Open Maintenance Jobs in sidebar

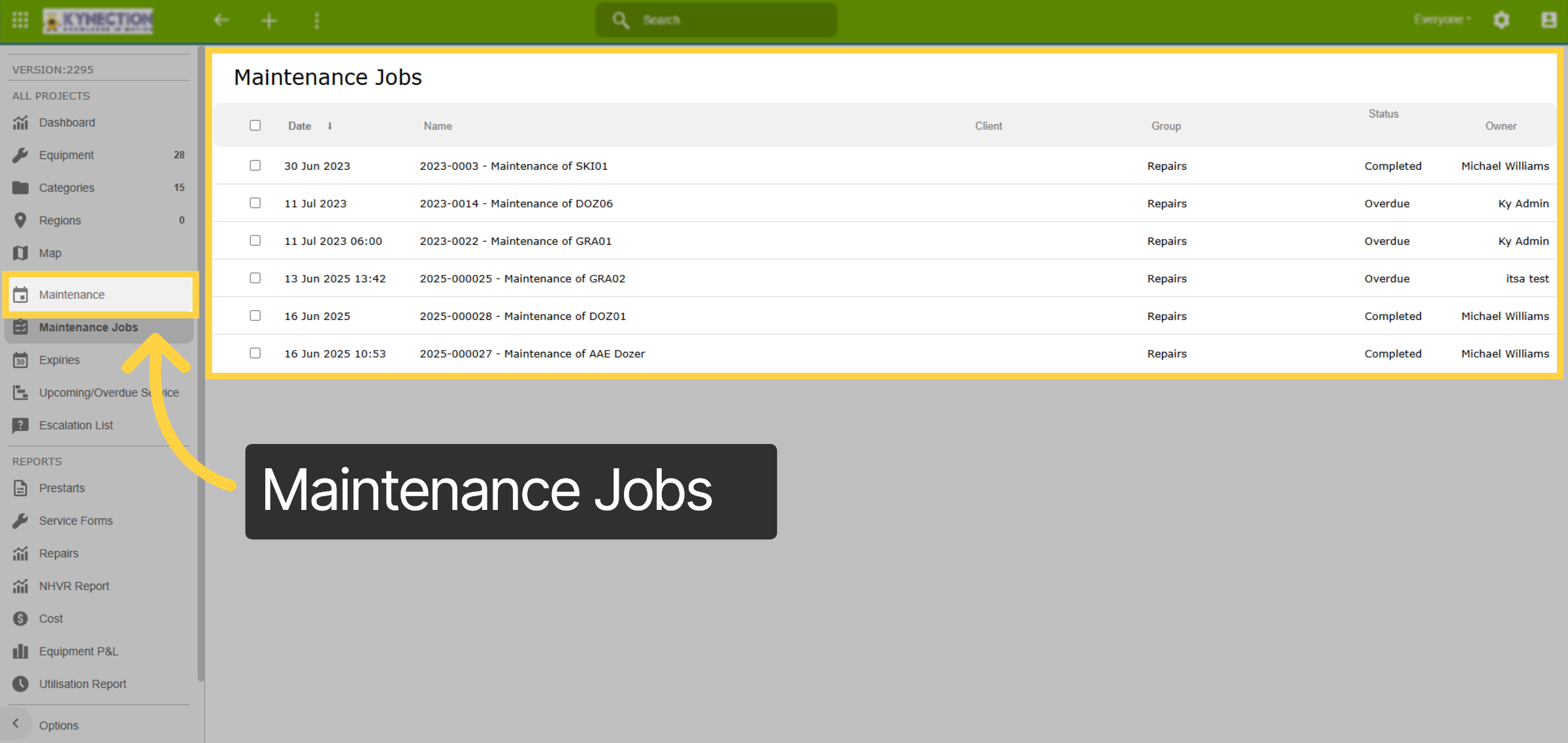(x=99, y=328)
